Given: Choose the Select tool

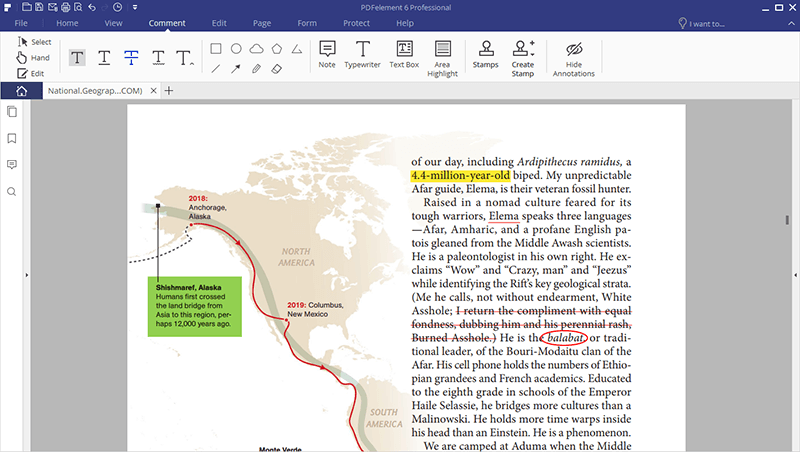Looking at the screenshot, I should [x=34, y=42].
